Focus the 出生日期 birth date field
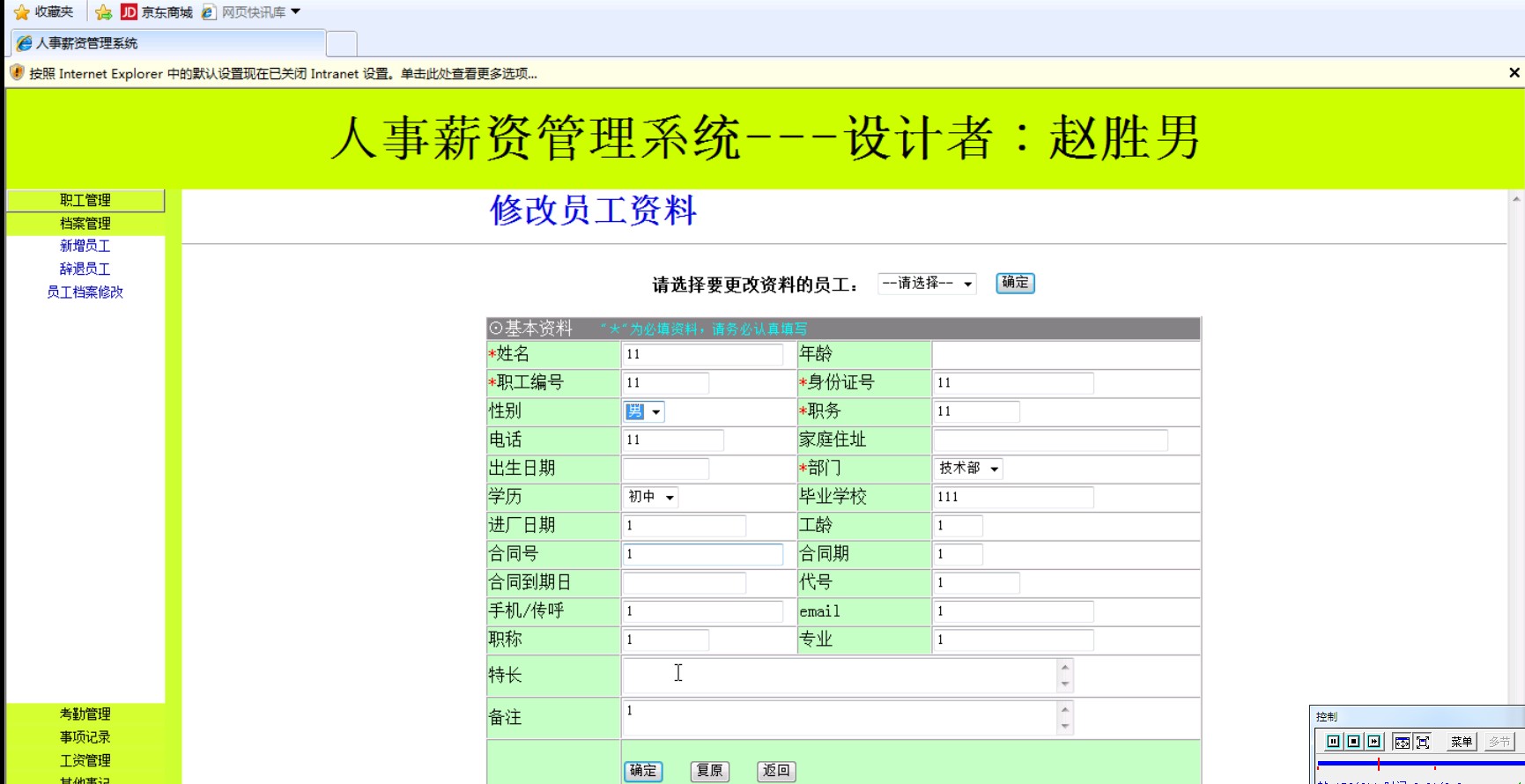 [x=665, y=468]
